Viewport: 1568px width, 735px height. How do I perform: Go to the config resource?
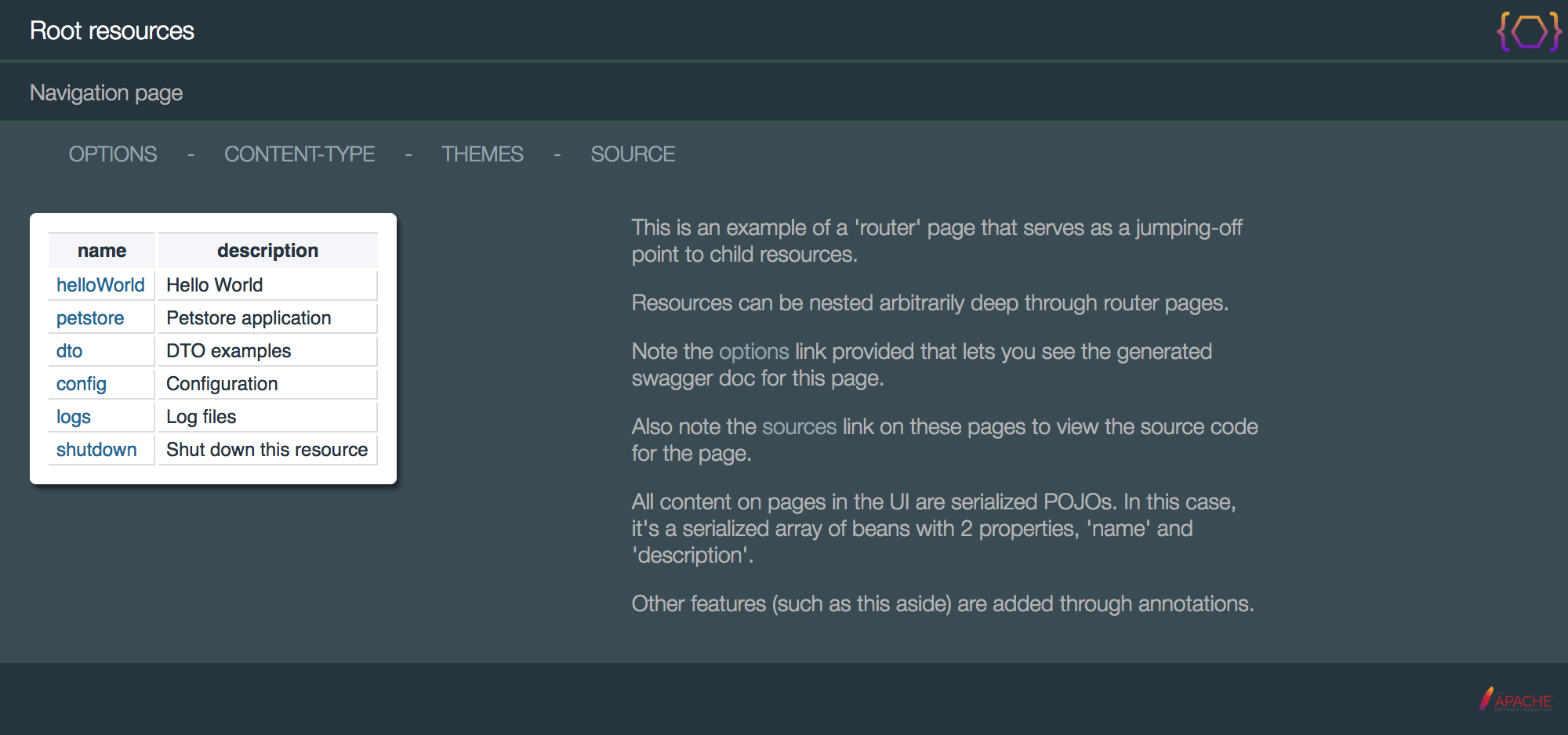pyautogui.click(x=81, y=384)
